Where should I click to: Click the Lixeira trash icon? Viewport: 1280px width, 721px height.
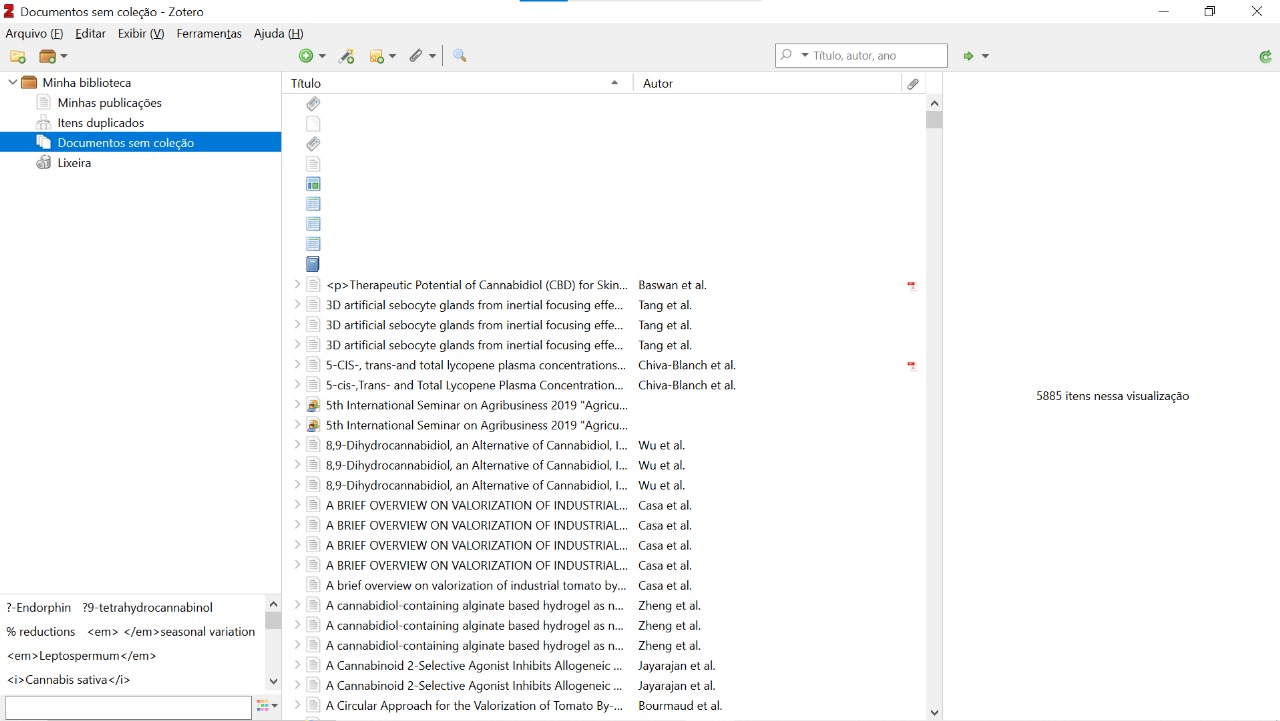pyautogui.click(x=43, y=163)
